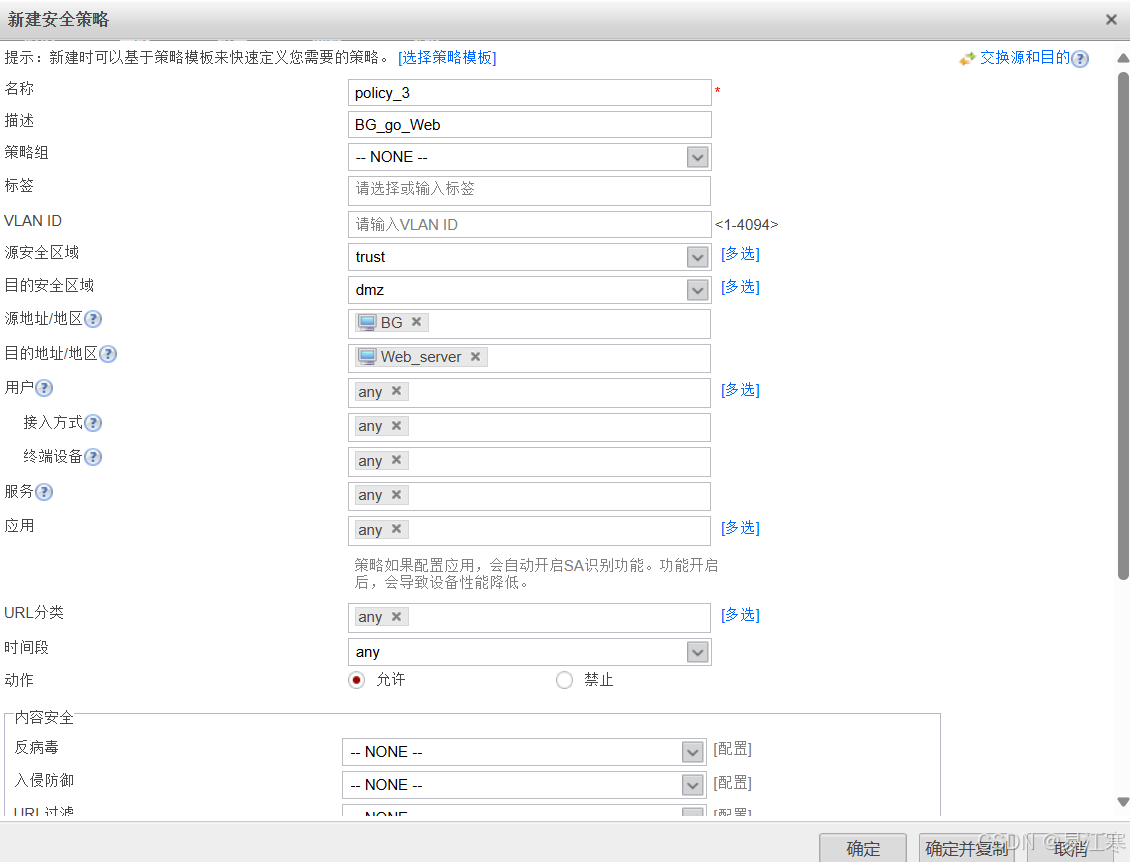Open the 时间段 any dropdown
The width and height of the screenshot is (1130, 862).
pos(697,652)
